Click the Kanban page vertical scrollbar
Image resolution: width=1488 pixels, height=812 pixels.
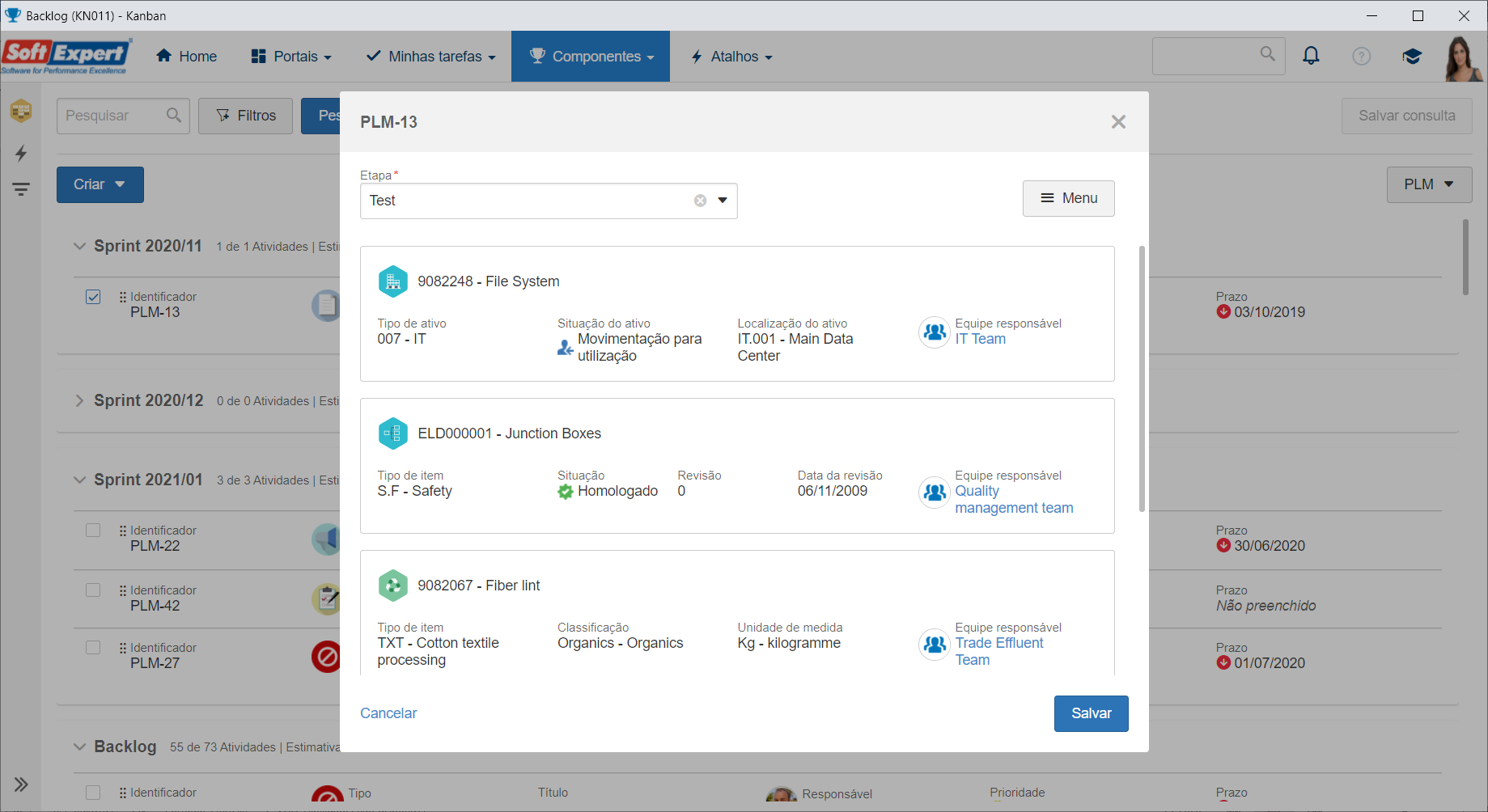pyautogui.click(x=1465, y=256)
